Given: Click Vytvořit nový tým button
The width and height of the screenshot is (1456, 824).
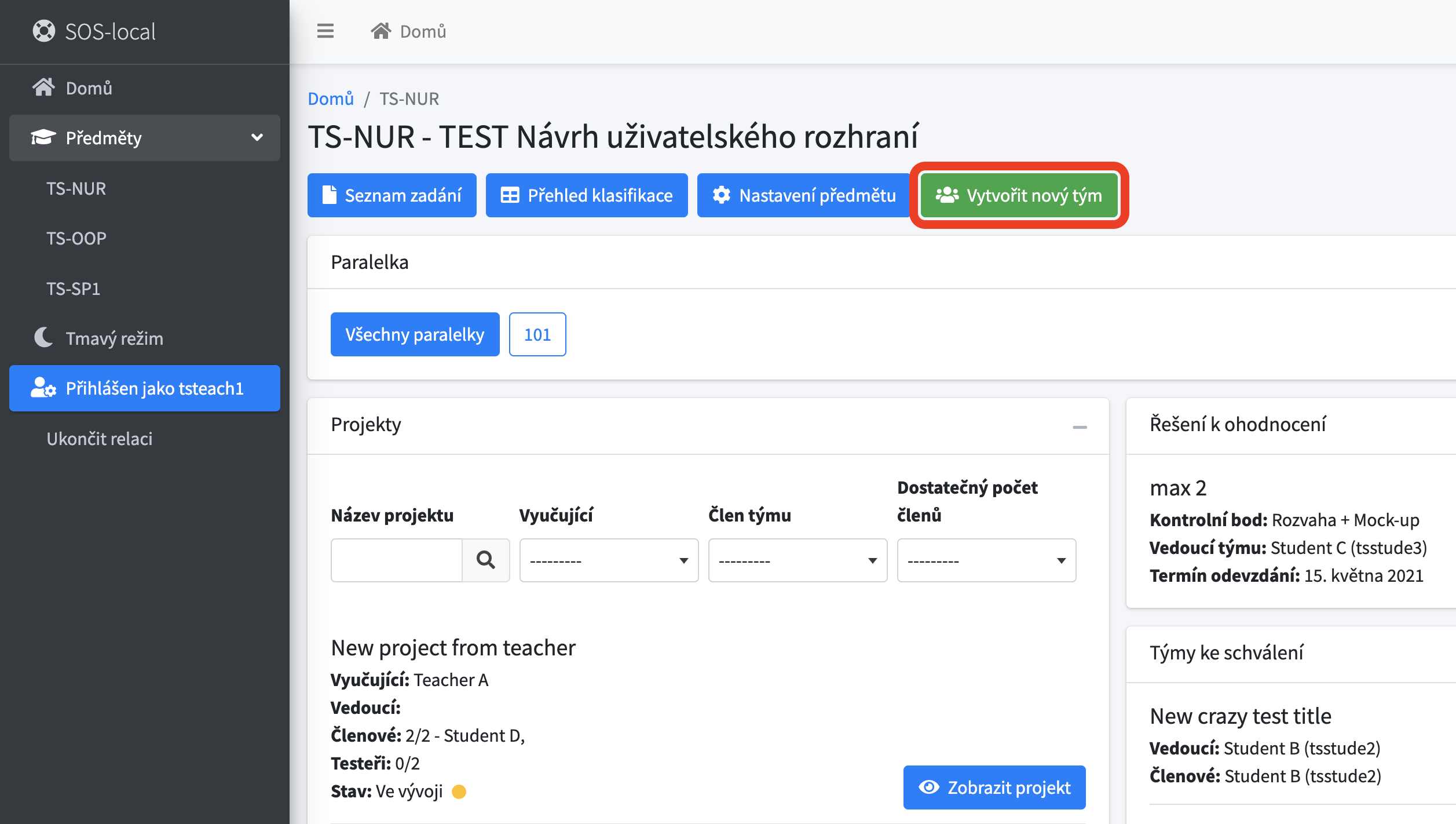Looking at the screenshot, I should [x=1019, y=195].
